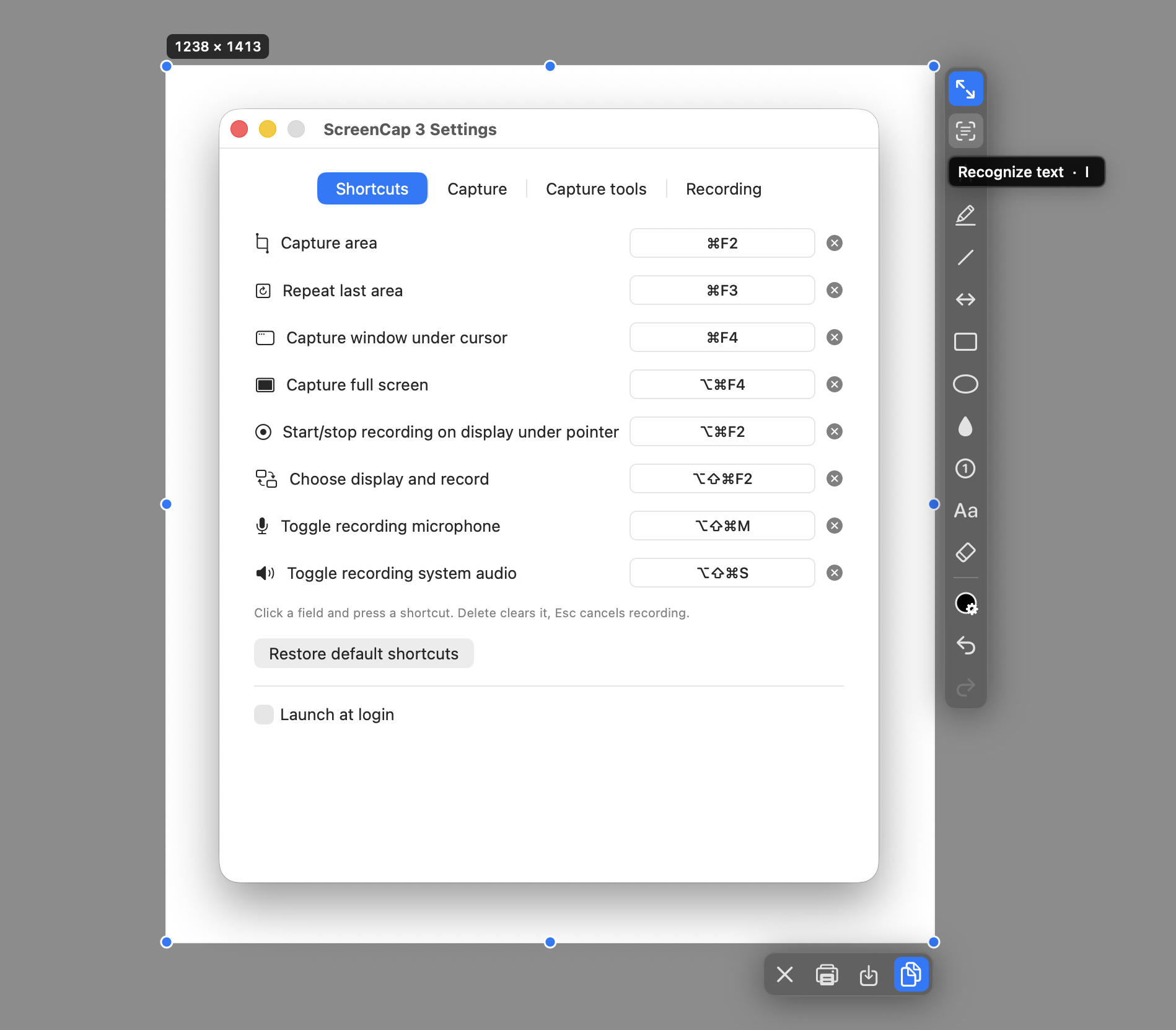The image size is (1176, 1030).
Task: Choose the Aa text annotation tool
Action: [x=965, y=511]
